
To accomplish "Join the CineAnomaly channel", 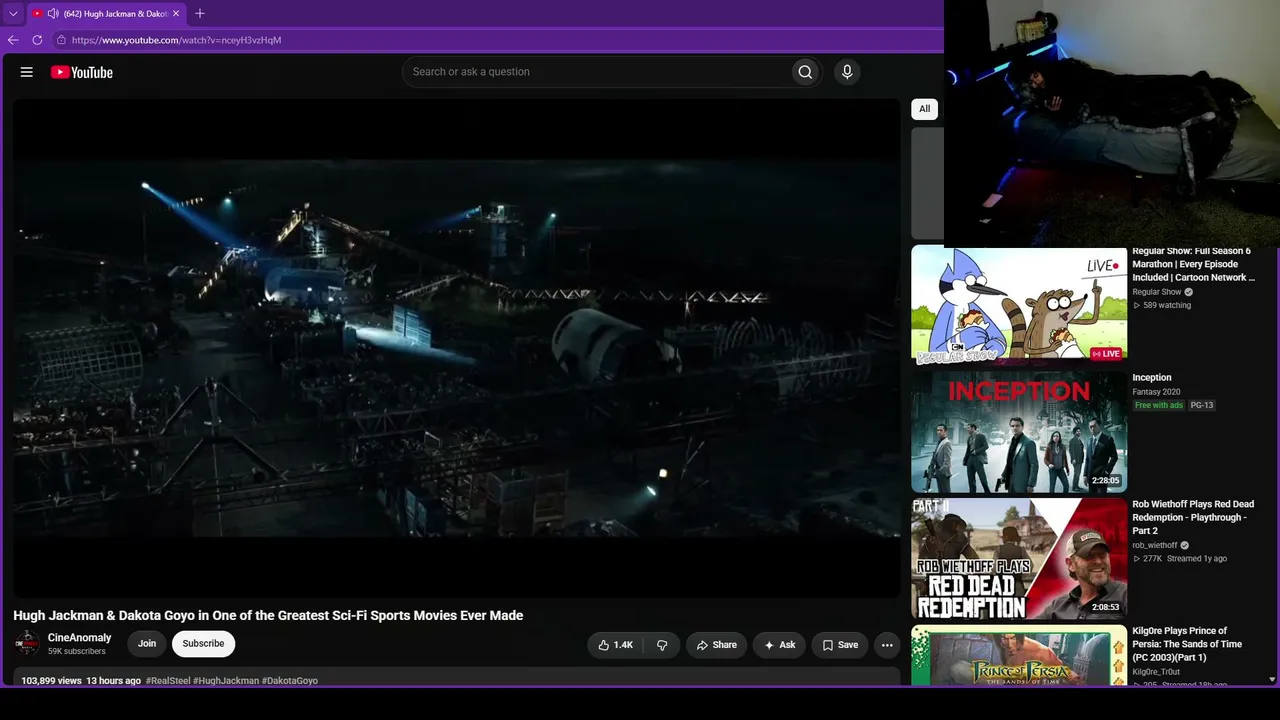I will coord(147,644).
